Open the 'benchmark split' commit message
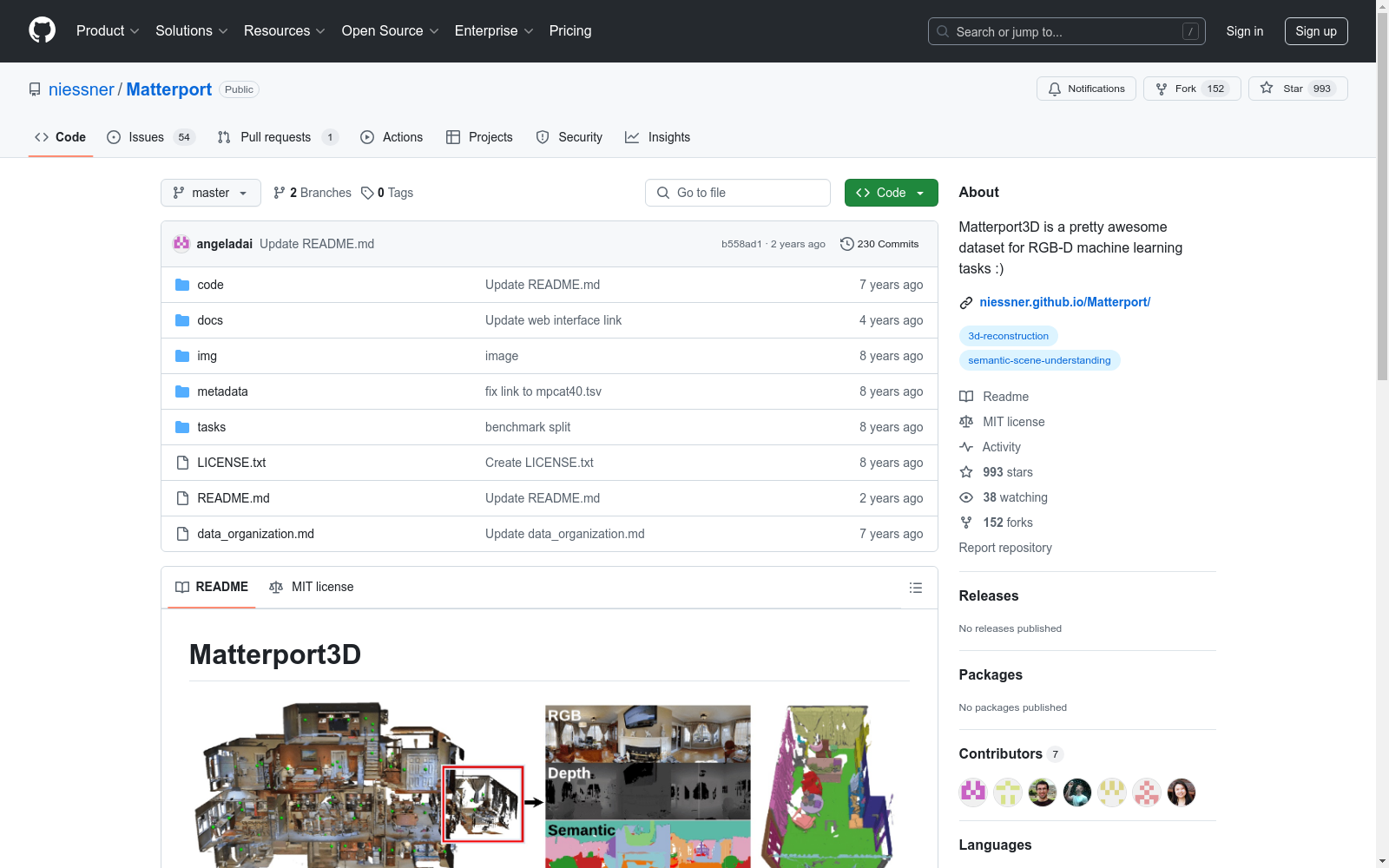Screen dimensions: 1389x868 pos(528,427)
